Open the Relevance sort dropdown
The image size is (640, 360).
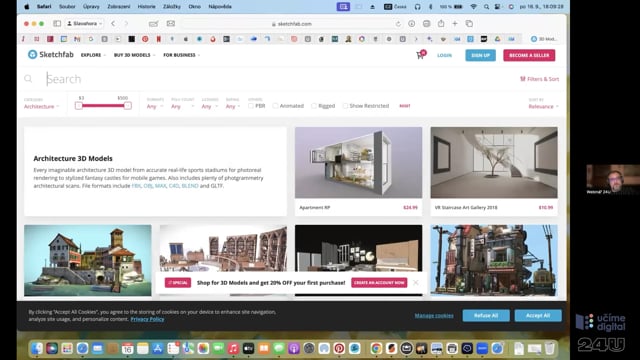pyautogui.click(x=543, y=107)
